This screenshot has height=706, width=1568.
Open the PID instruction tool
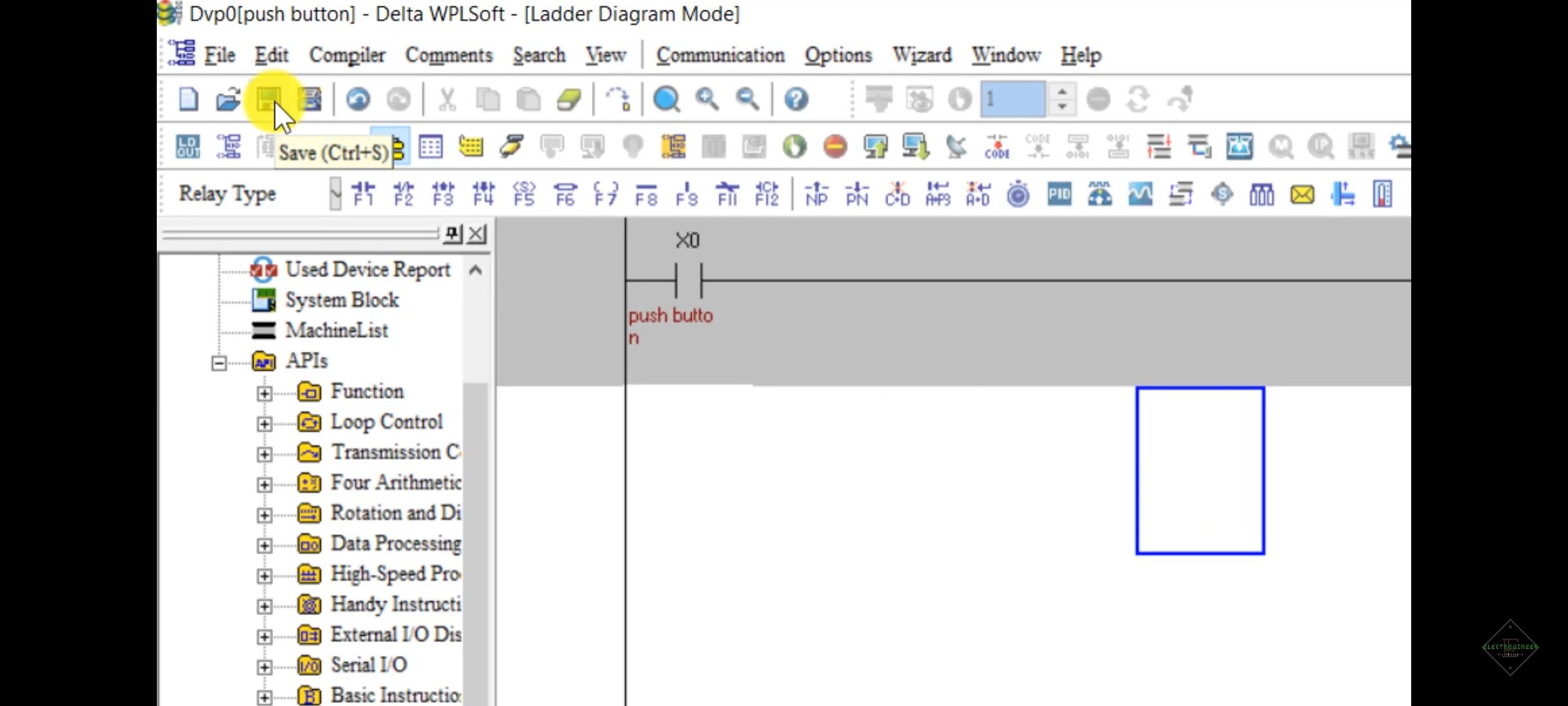click(x=1059, y=193)
